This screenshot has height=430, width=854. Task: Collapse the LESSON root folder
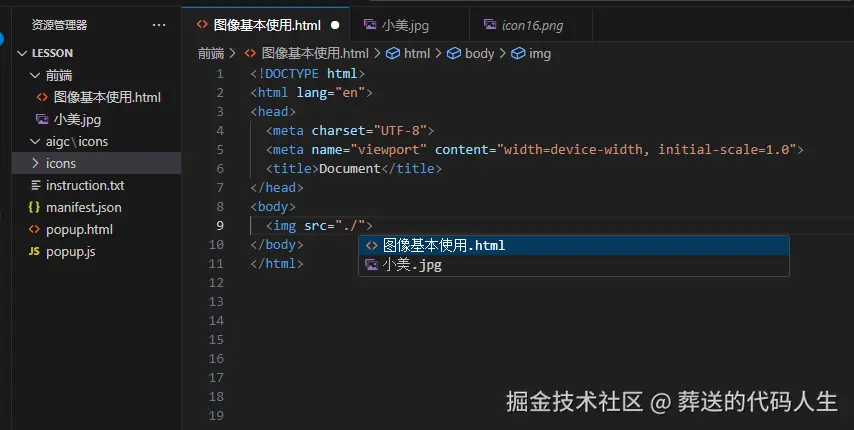coord(20,53)
